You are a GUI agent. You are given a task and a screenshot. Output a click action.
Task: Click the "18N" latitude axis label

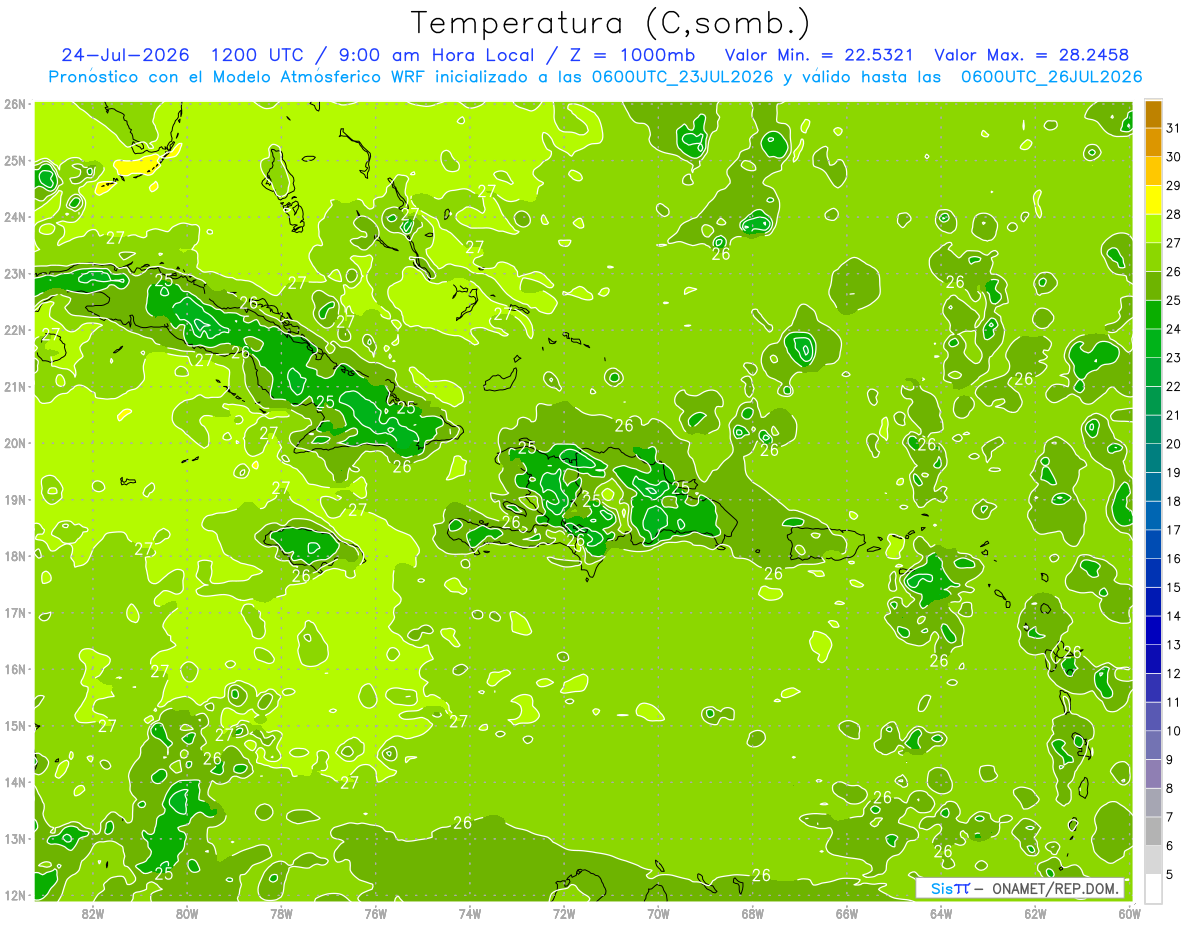(x=14, y=556)
